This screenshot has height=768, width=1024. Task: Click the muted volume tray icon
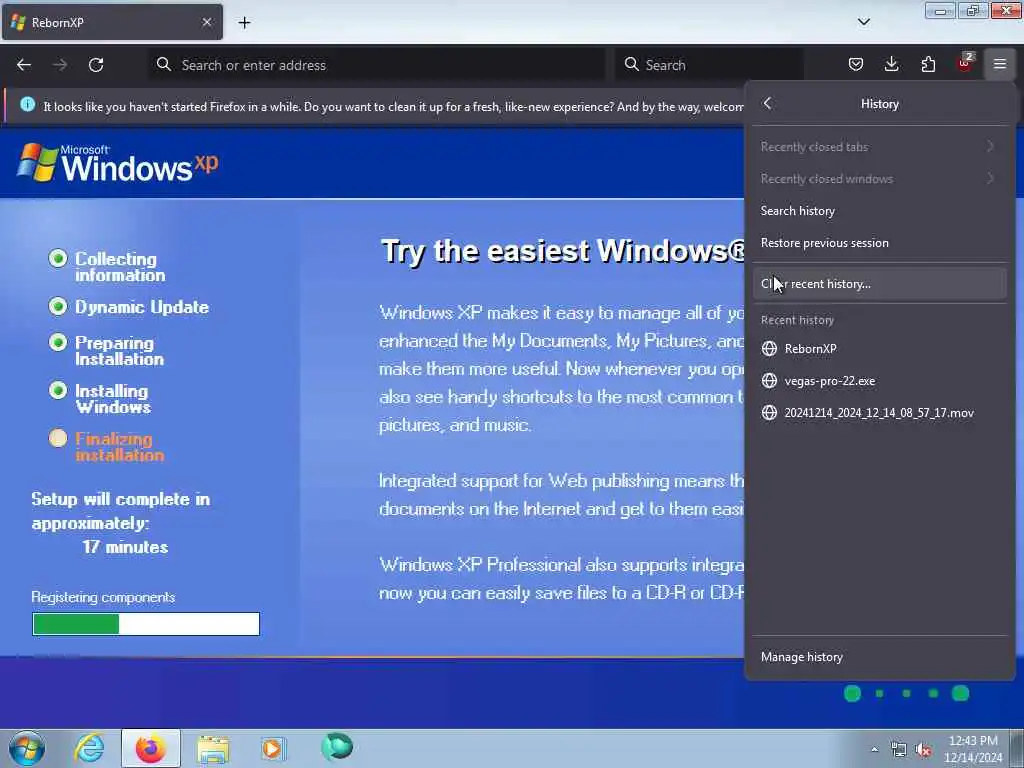923,750
